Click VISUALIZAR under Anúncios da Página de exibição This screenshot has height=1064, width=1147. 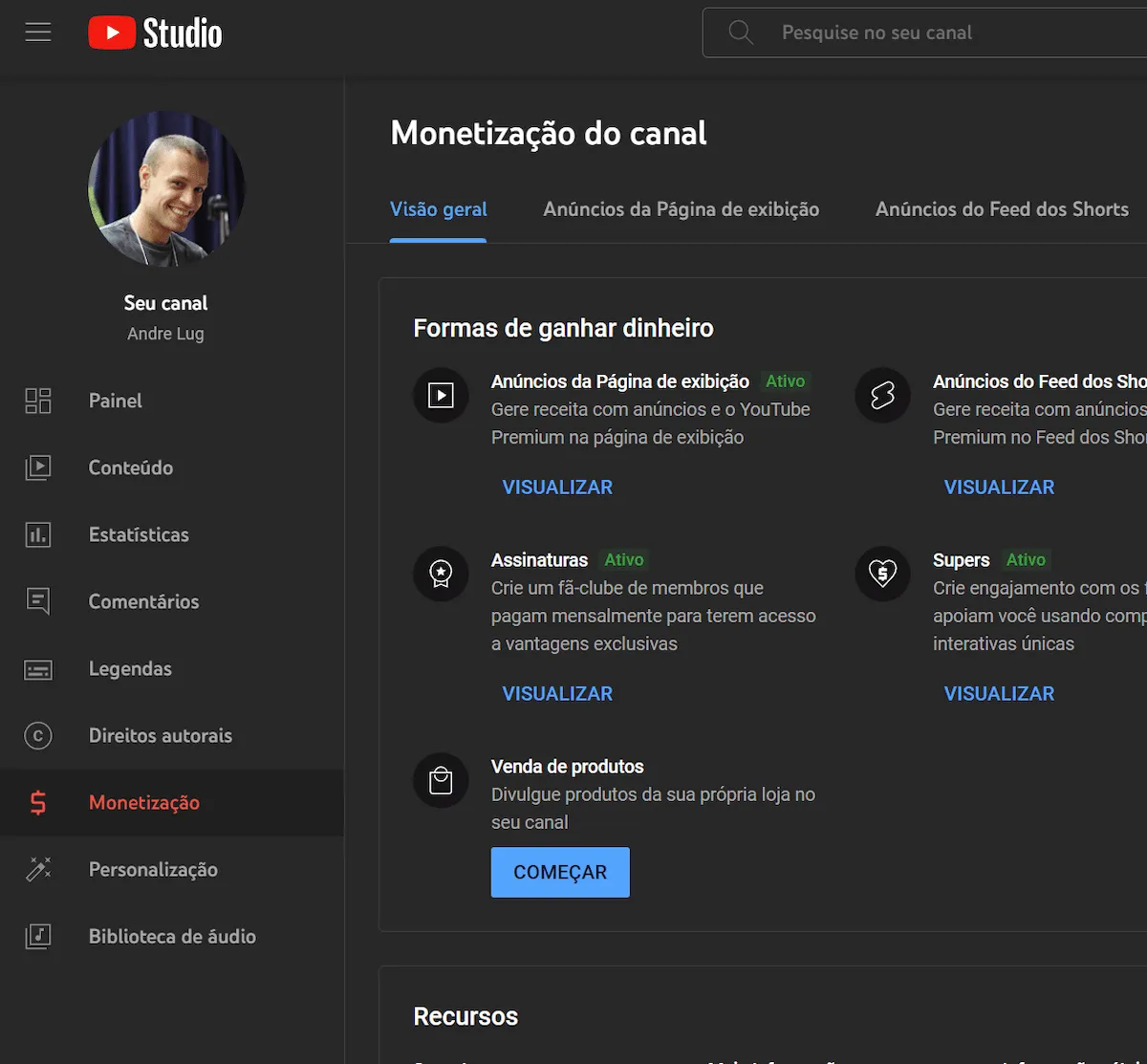[x=557, y=487]
